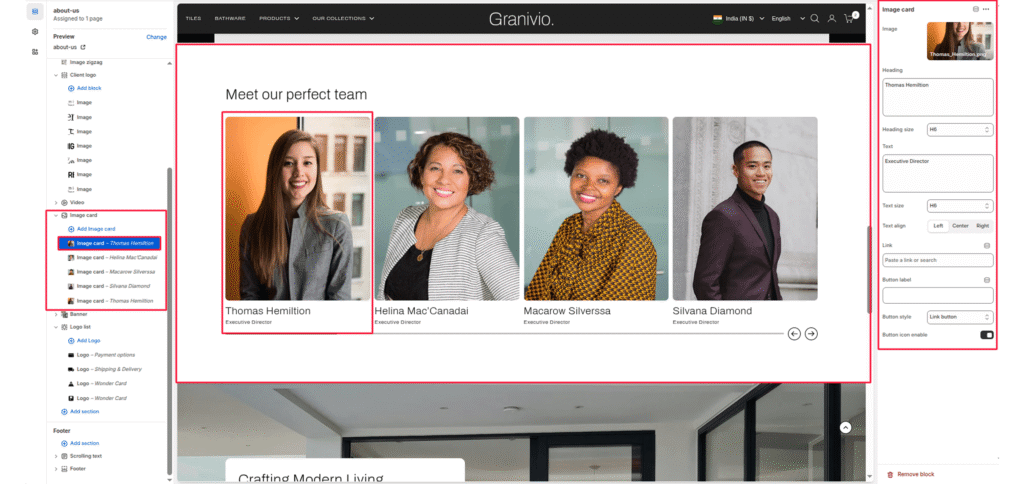The width and height of the screenshot is (1024, 484).
Task: Click the scroll-to-top circle button
Action: 845,427
